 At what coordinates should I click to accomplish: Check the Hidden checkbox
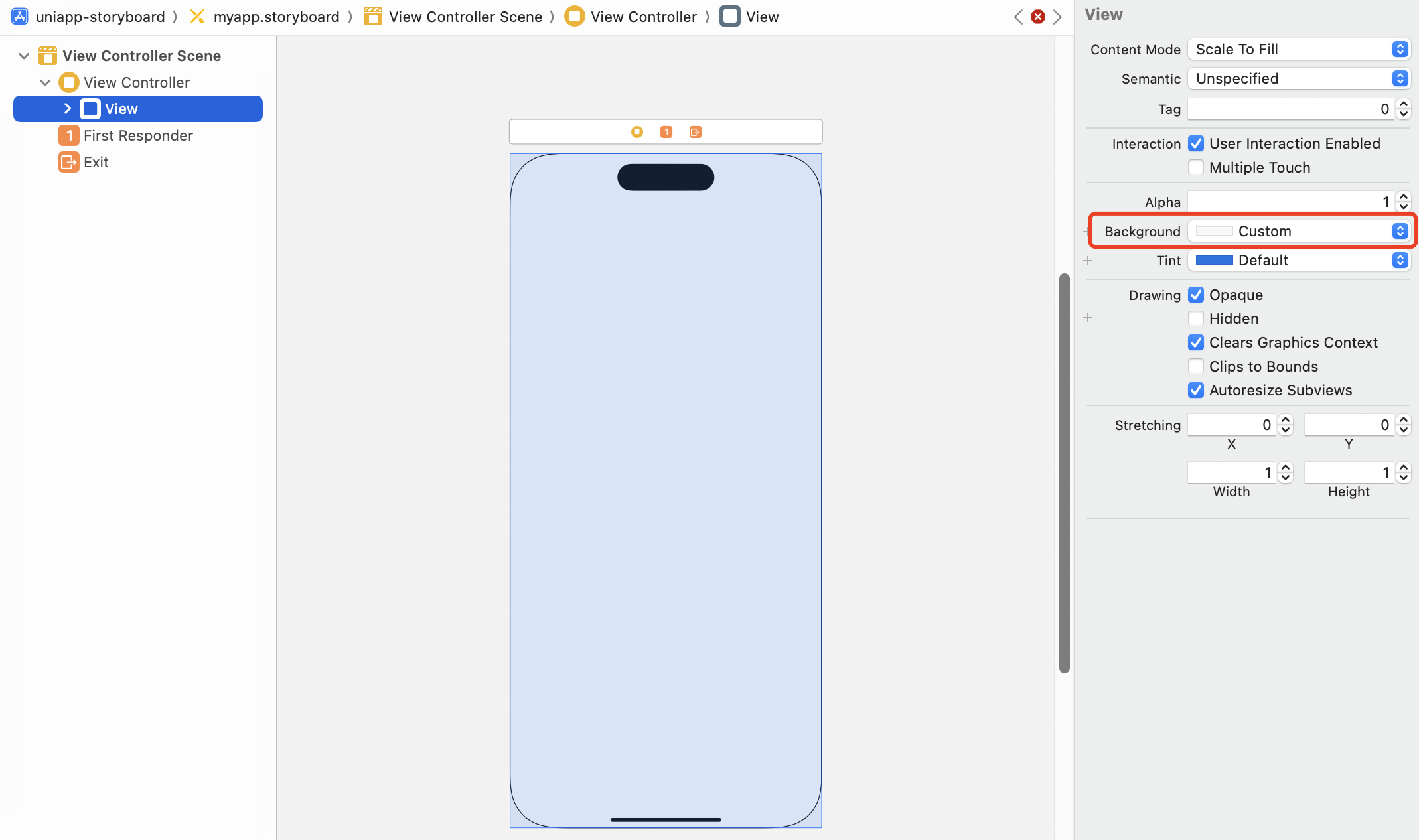tap(1196, 318)
